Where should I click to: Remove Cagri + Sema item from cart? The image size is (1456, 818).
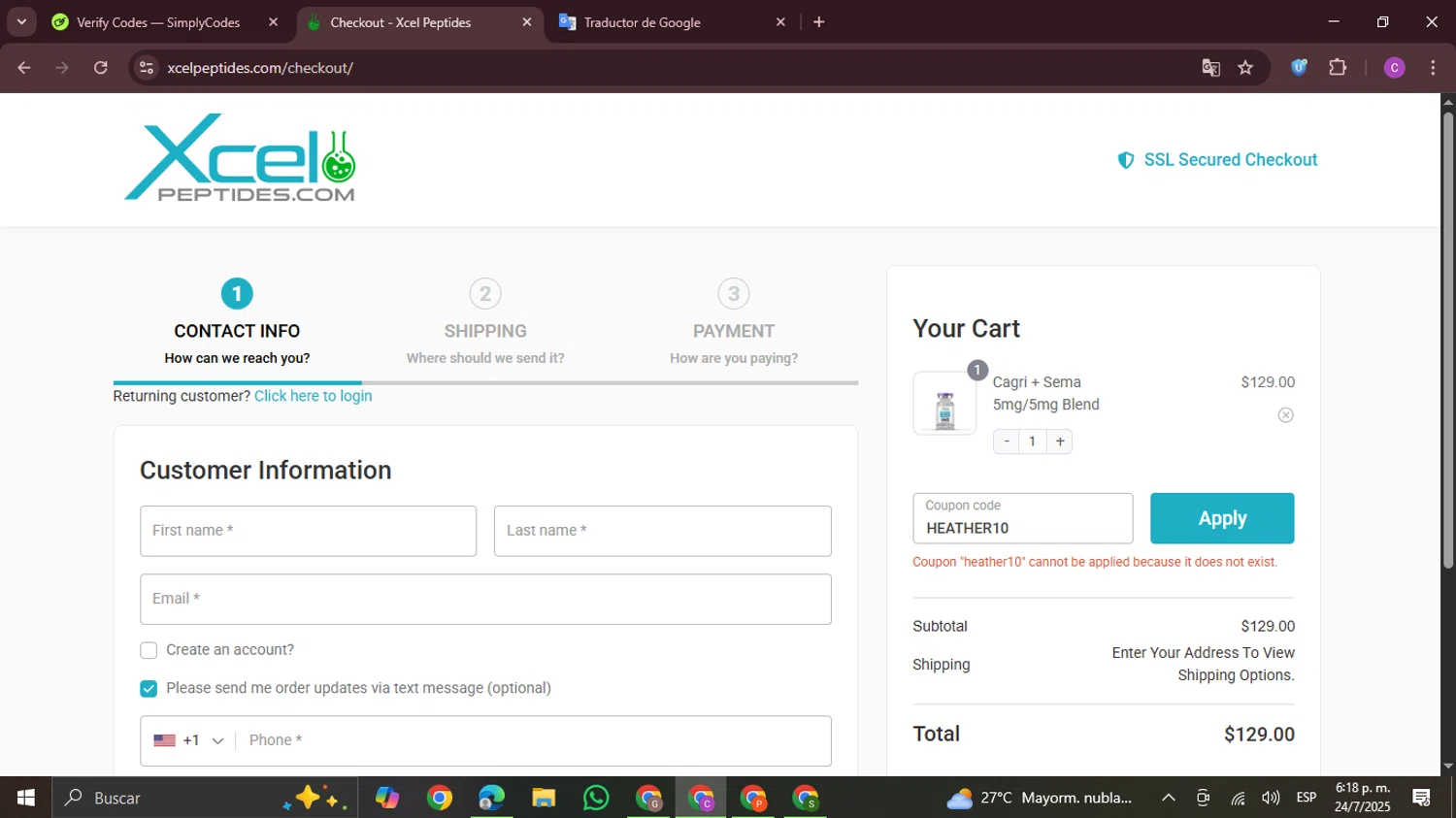coord(1285,415)
